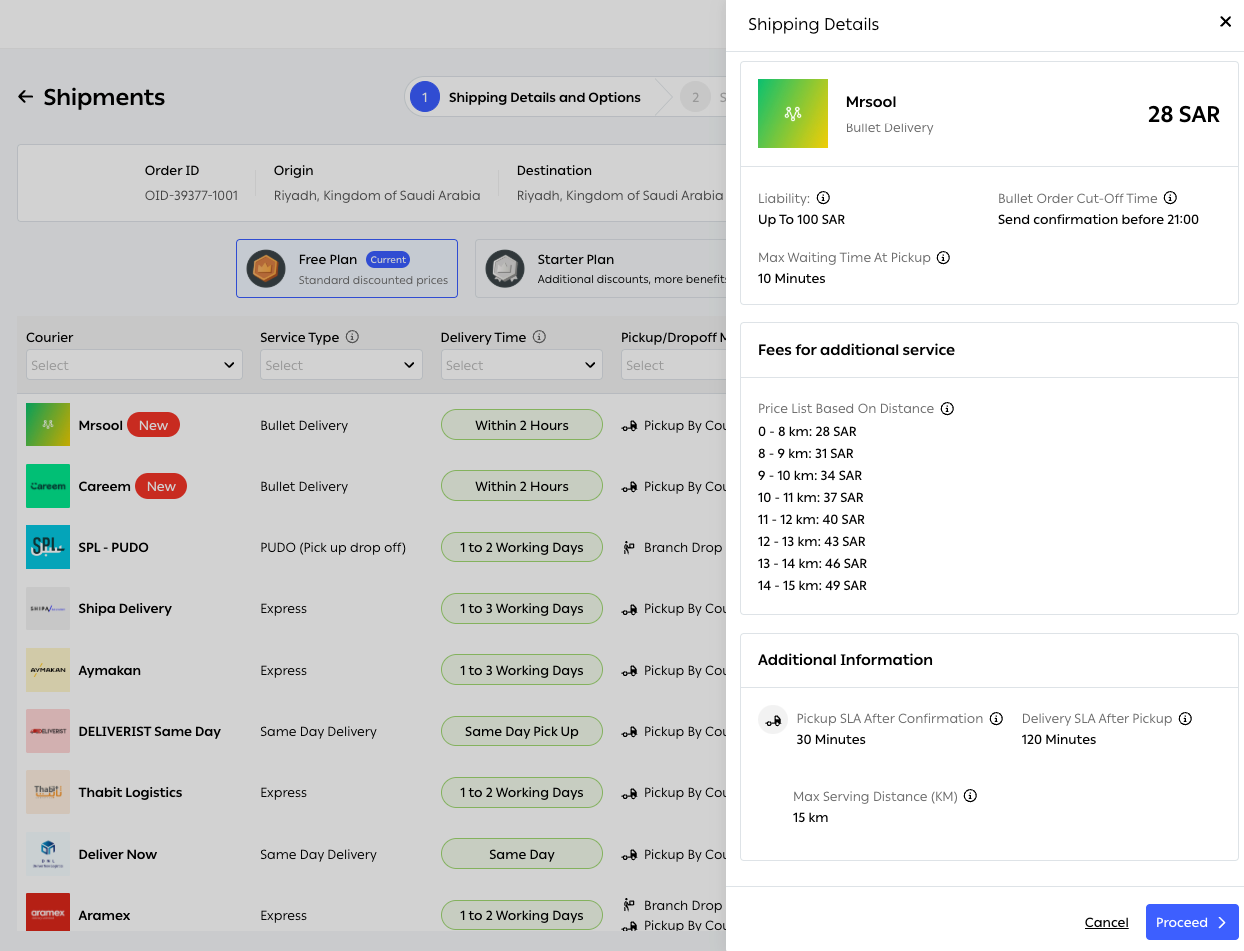Click Max Waiting Time At Pickup info icon

coord(943,257)
